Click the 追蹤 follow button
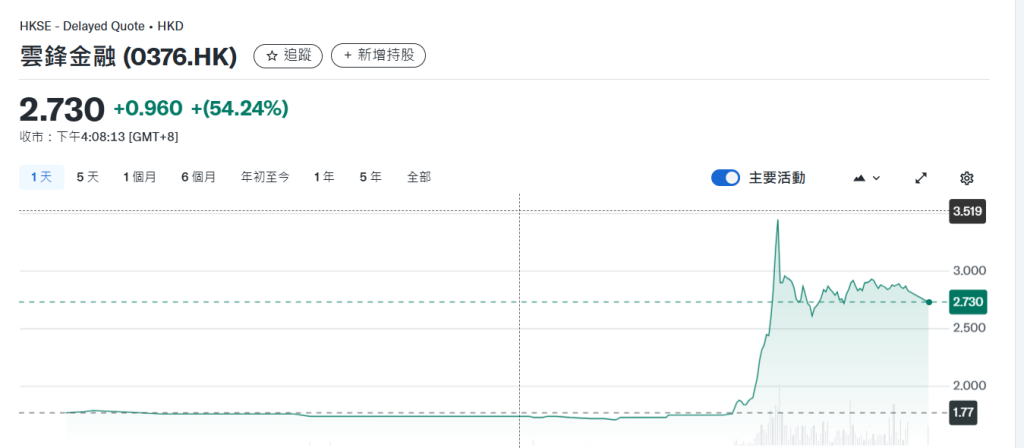The height and width of the screenshot is (448, 1024). click(x=288, y=56)
